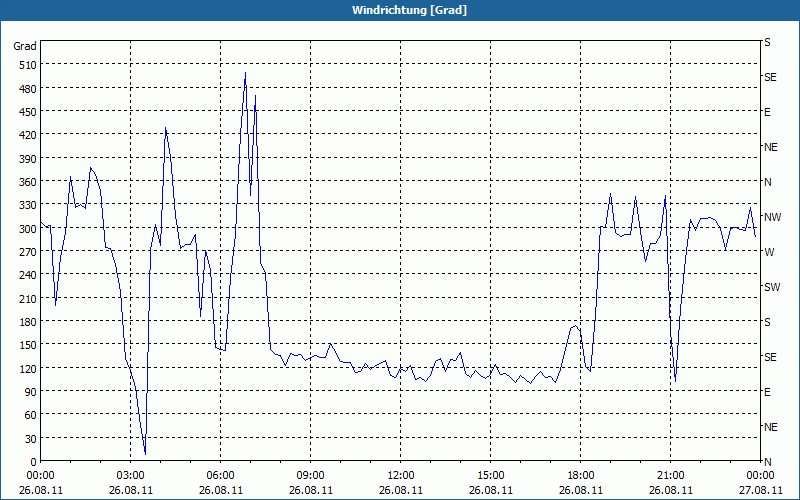Click the NE compass label between 30 and 60
The height and width of the screenshot is (500, 800).
pos(770,427)
